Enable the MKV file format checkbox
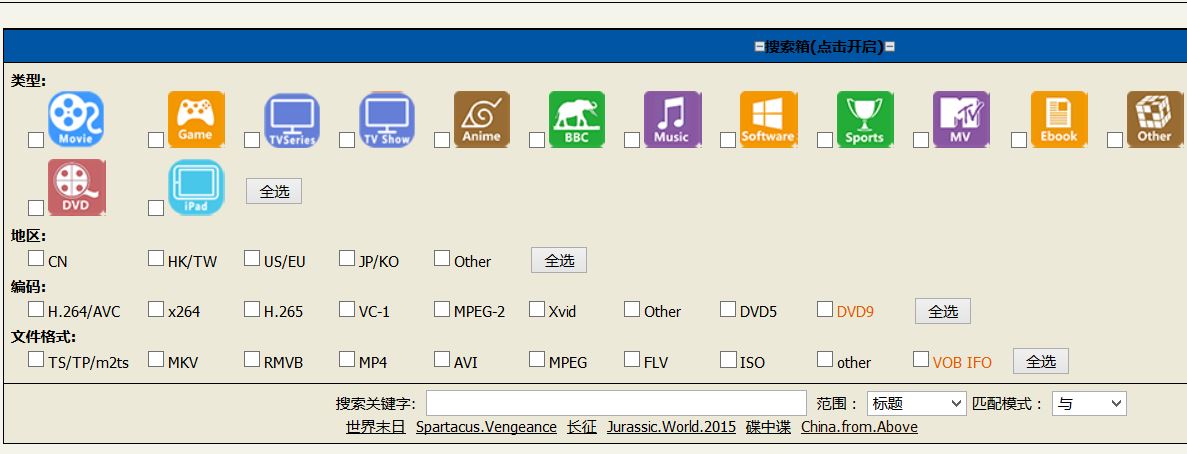 (x=156, y=359)
